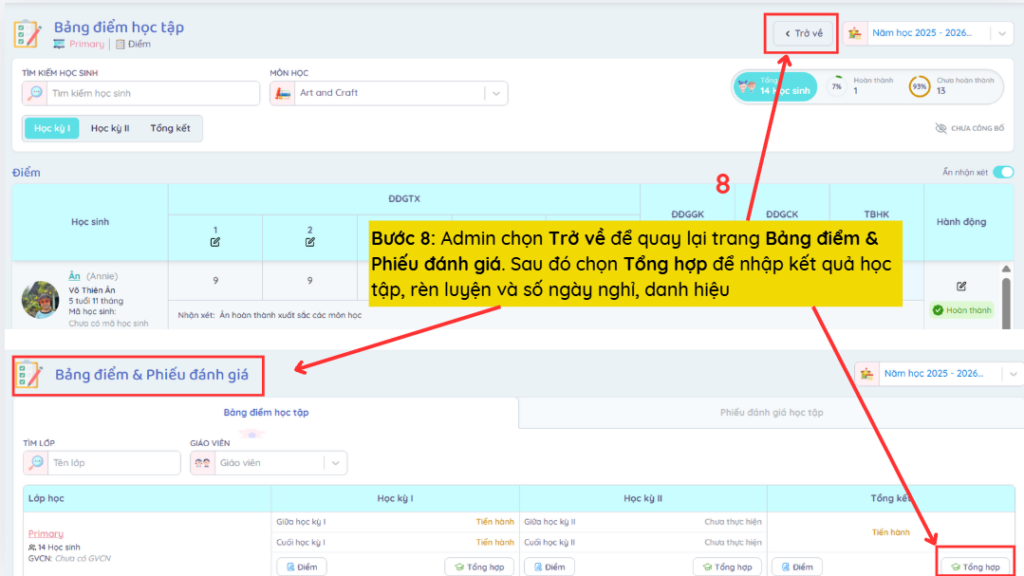1024x576 pixels.
Task: Click the magnifier icon in Tên lớp field
Action: click(37, 463)
